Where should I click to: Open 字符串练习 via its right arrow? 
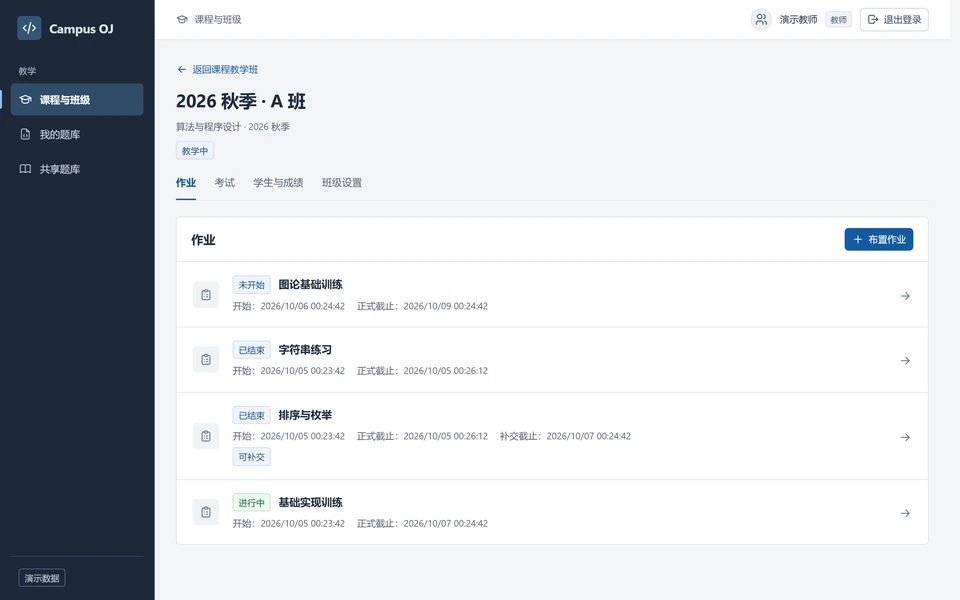[905, 361]
